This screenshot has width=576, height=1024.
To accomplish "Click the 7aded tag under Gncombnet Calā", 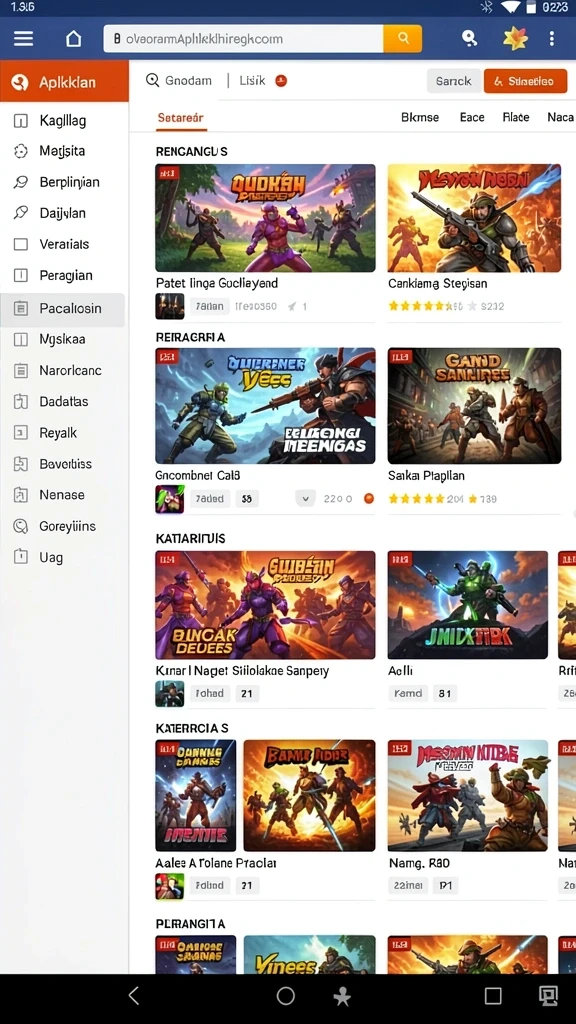I will pos(210,499).
